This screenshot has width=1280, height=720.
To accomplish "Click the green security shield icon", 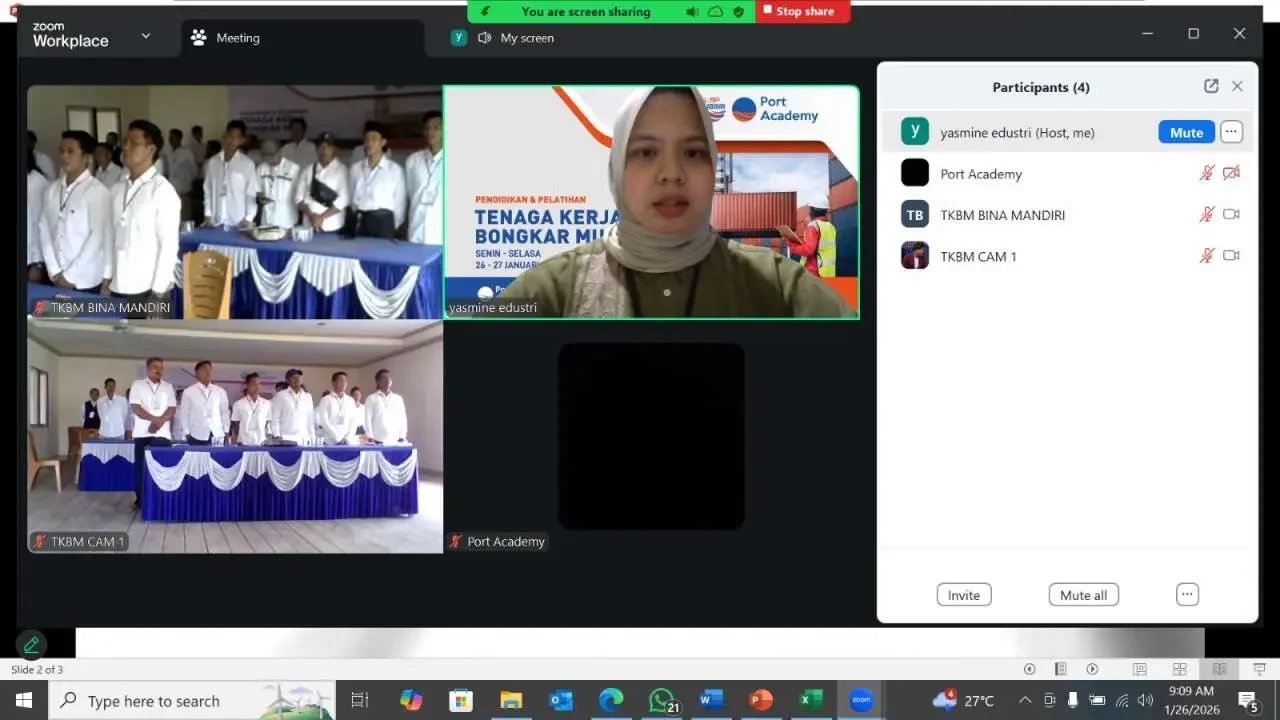I will click(x=738, y=12).
